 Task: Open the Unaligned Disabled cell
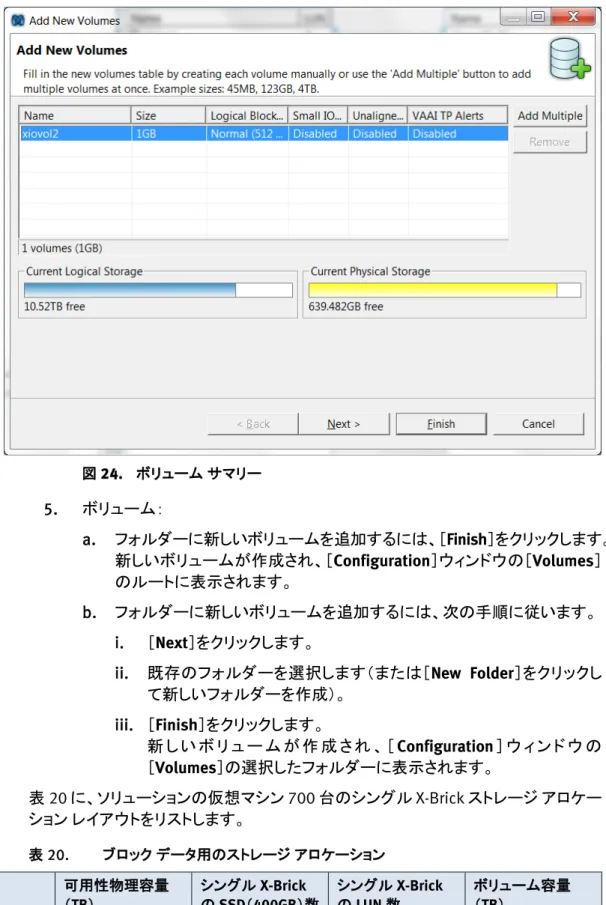point(378,133)
